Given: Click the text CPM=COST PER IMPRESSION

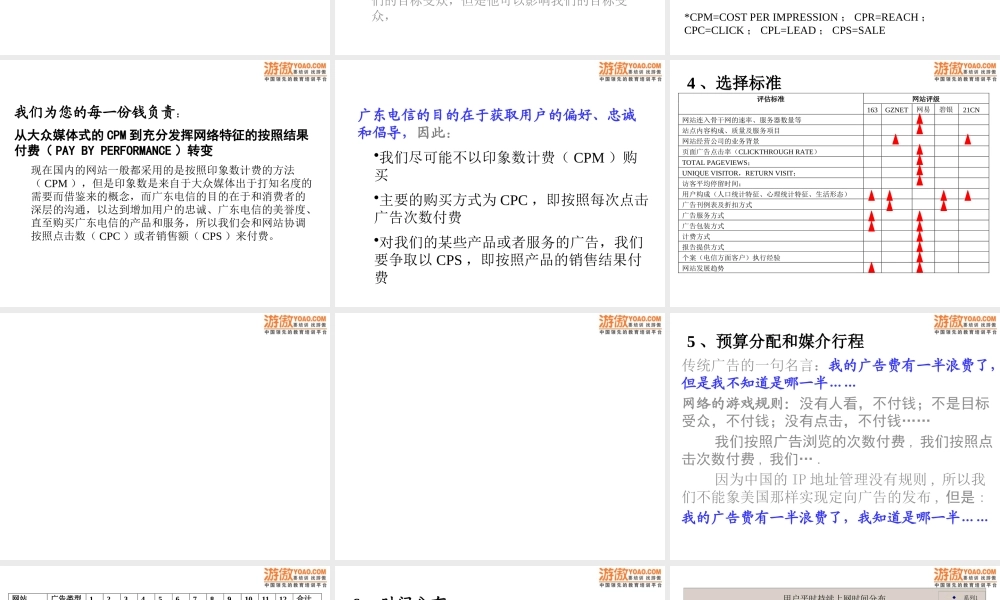Looking at the screenshot, I should click(x=764, y=17).
